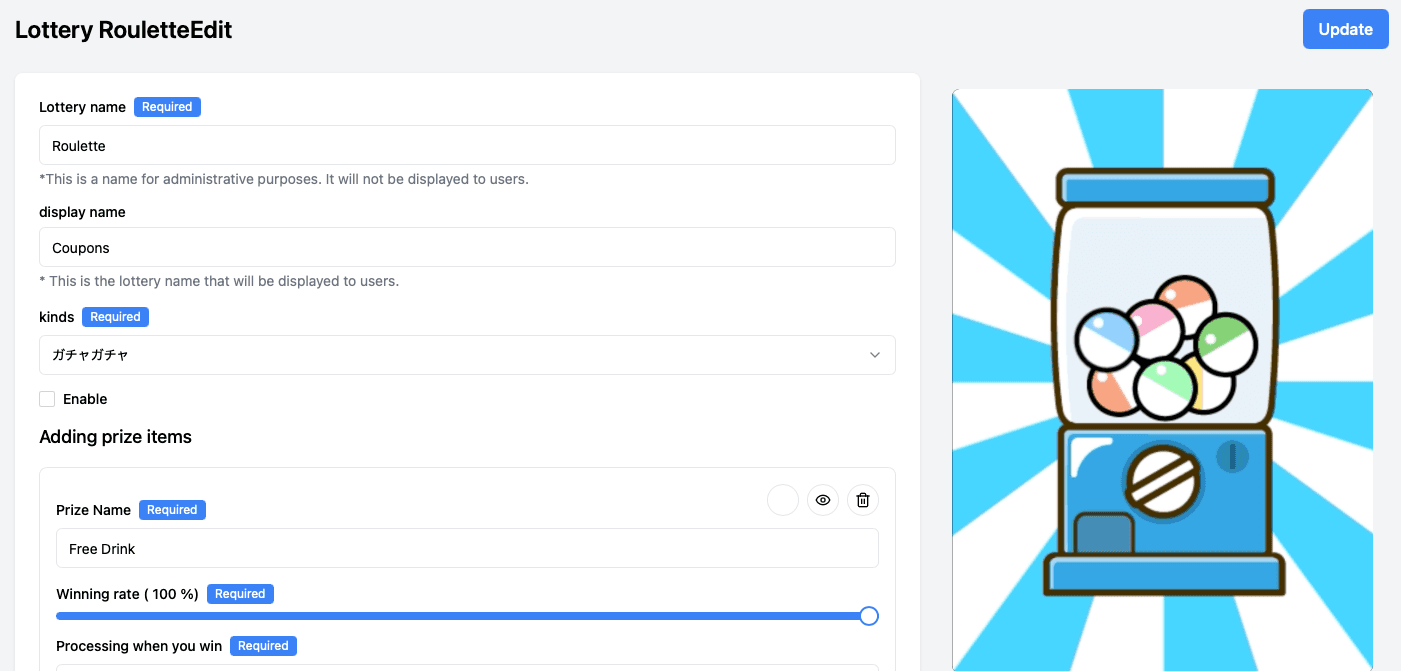
Task: Click the Update button
Action: [1345, 29]
